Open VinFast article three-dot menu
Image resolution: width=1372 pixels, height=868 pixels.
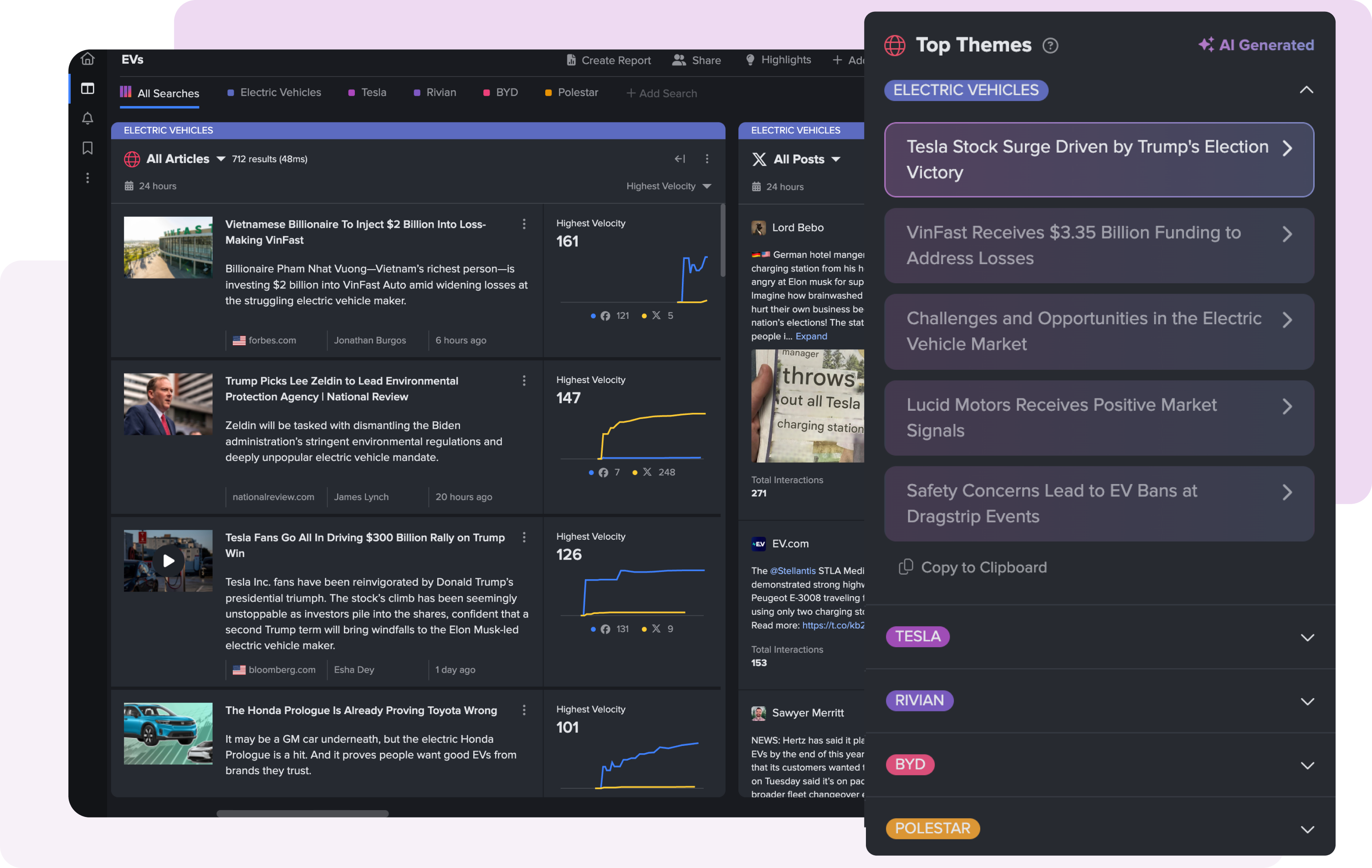[x=524, y=225]
